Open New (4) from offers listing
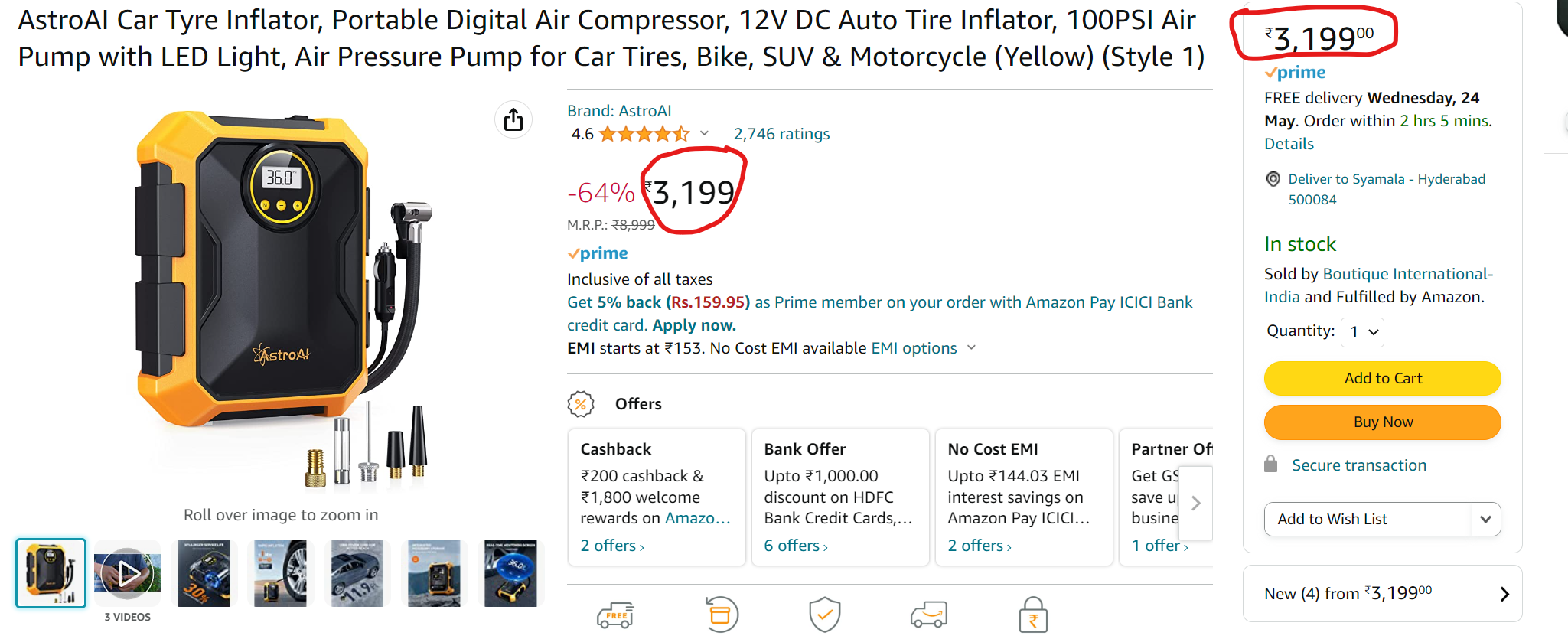 [x=1382, y=594]
